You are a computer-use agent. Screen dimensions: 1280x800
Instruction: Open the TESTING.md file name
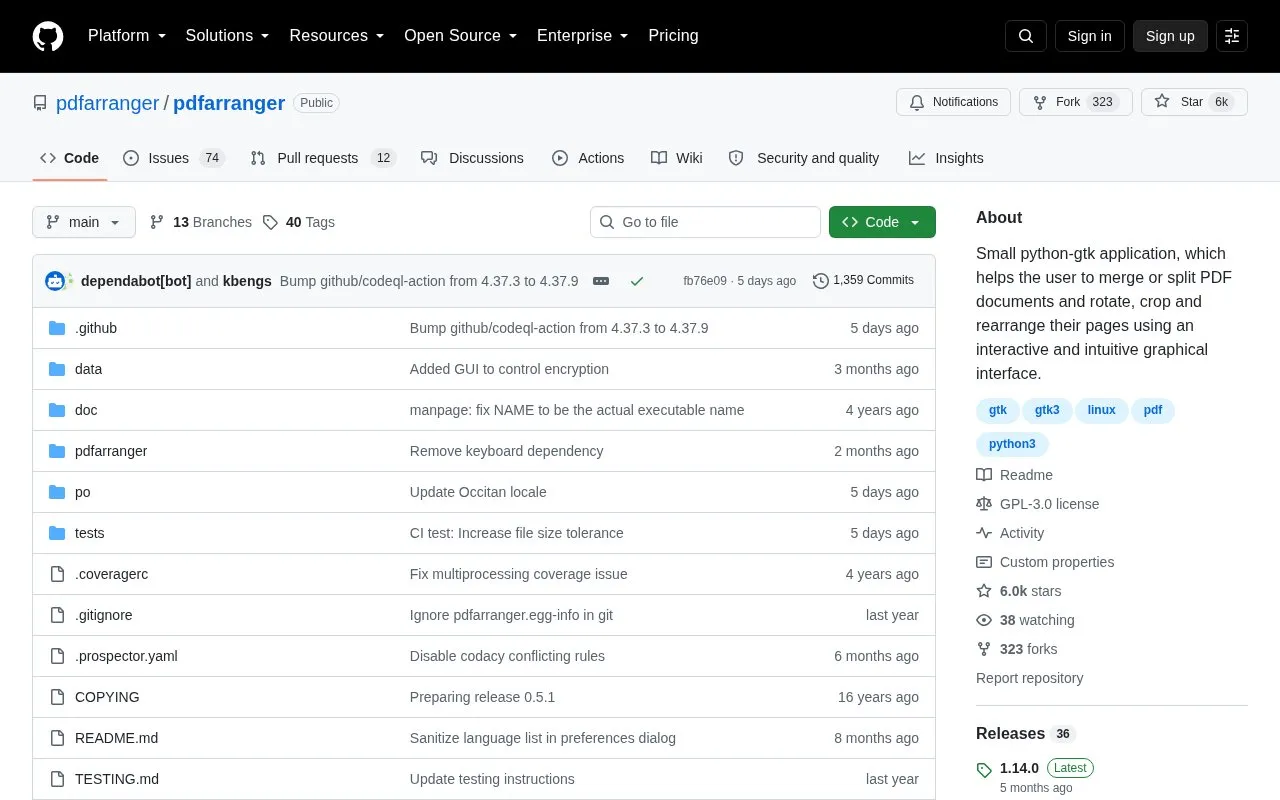point(117,779)
